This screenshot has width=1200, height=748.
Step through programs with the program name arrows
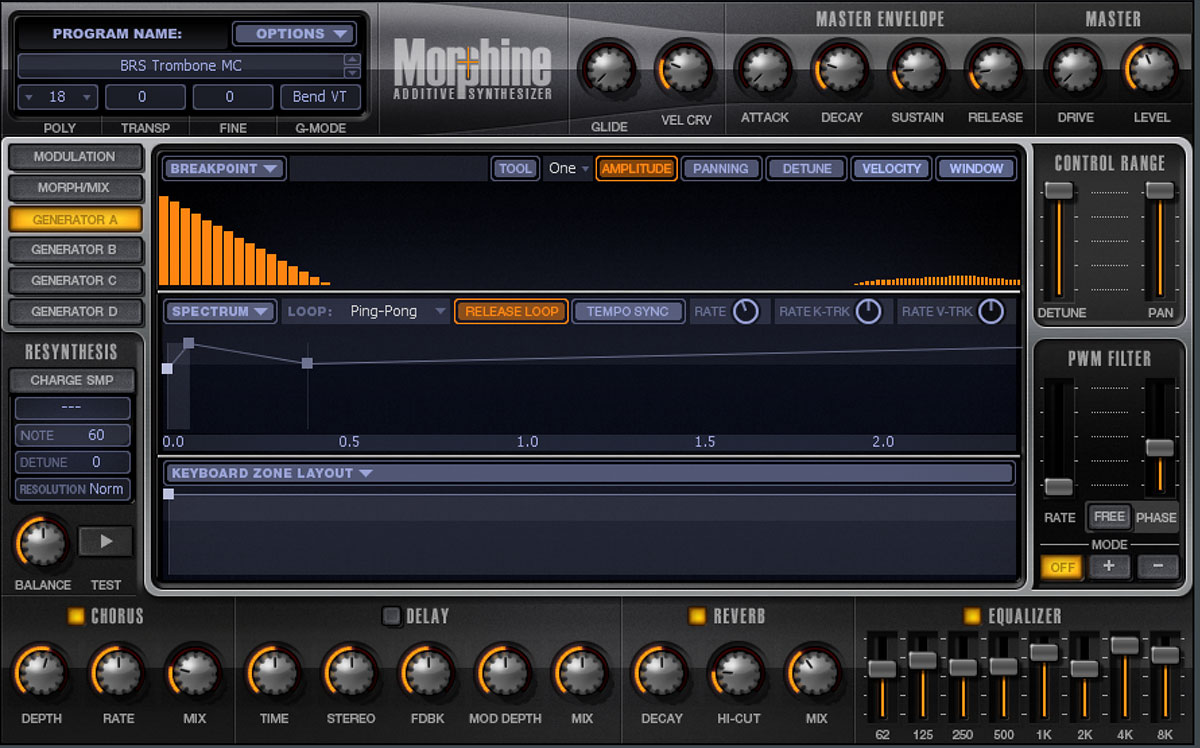coord(351,66)
